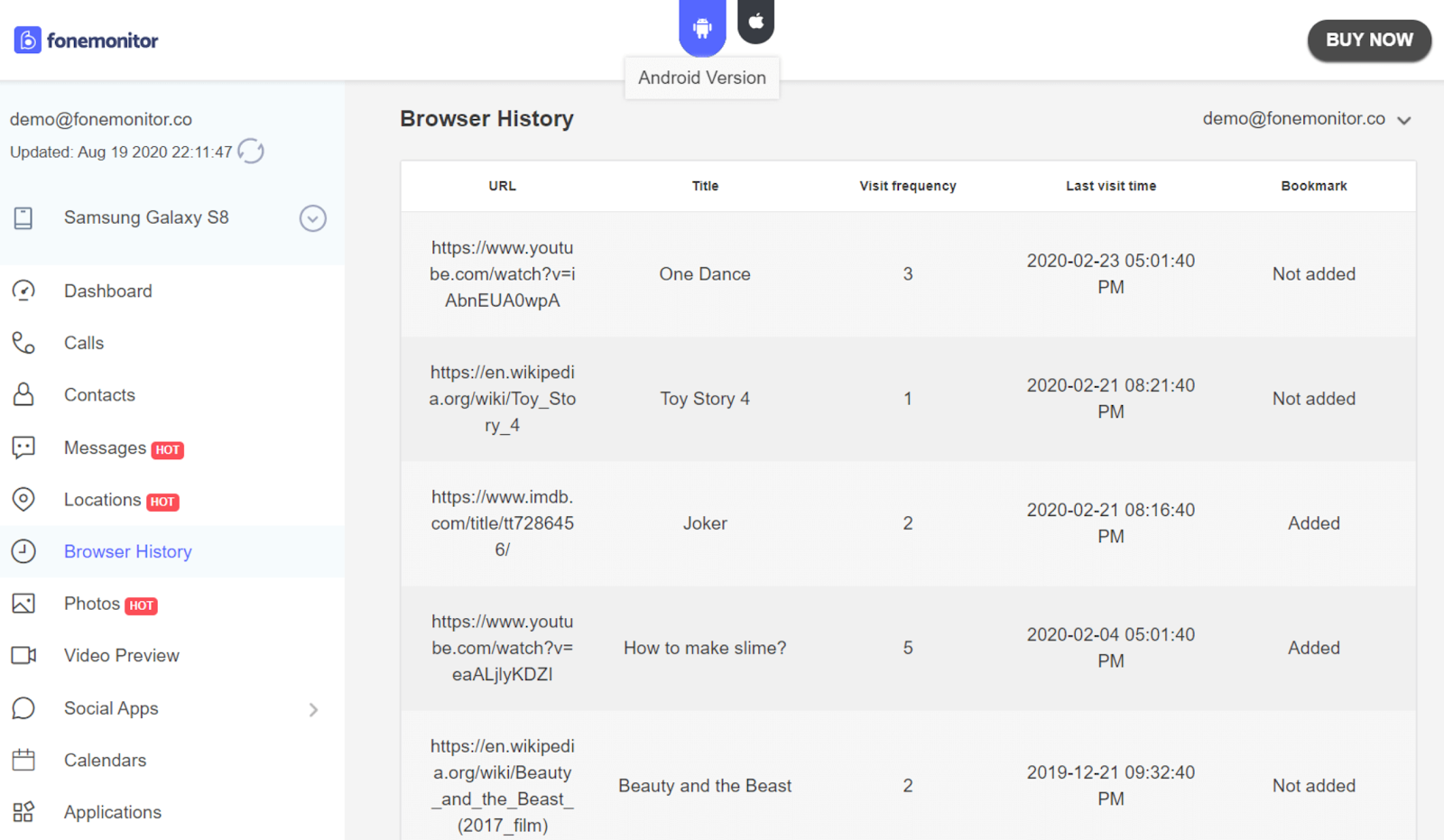The height and width of the screenshot is (840, 1444).
Task: Click the YouTube URL for One Dance
Action: pyautogui.click(x=503, y=273)
